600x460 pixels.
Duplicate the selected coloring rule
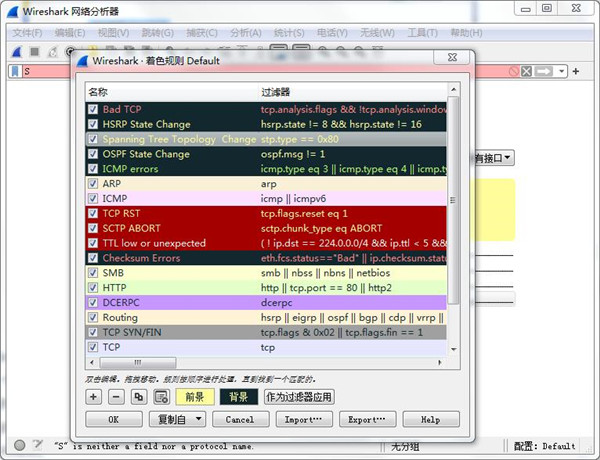(139, 397)
